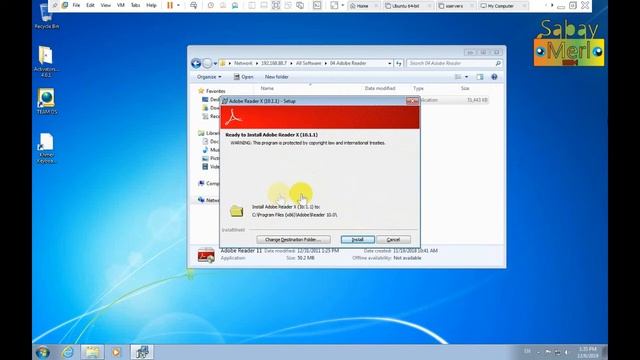Open the VM menu

point(121,5)
